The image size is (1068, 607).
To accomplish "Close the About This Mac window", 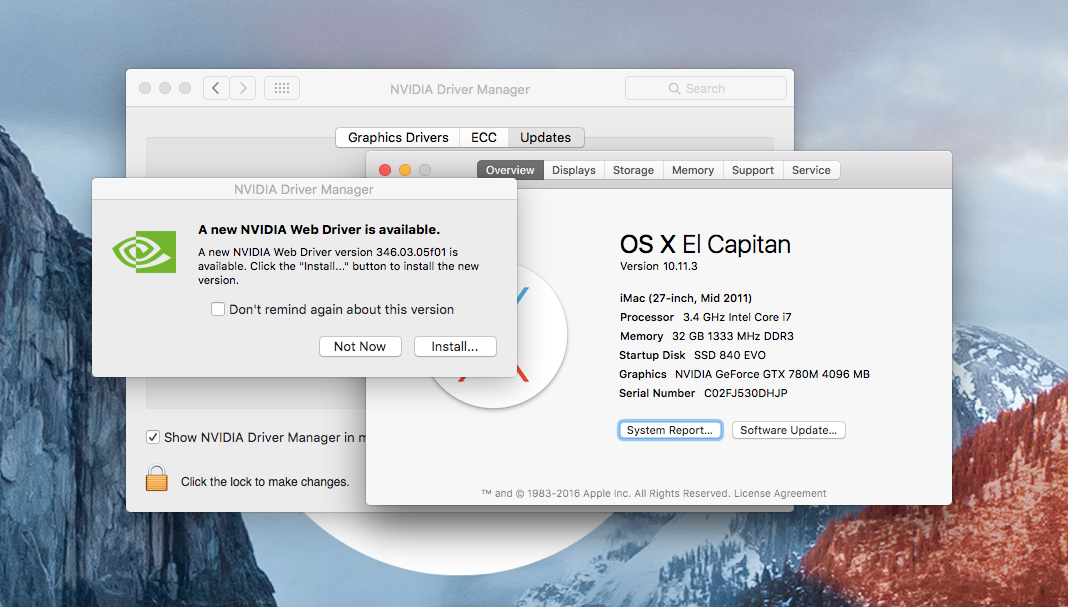I will tap(385, 170).
